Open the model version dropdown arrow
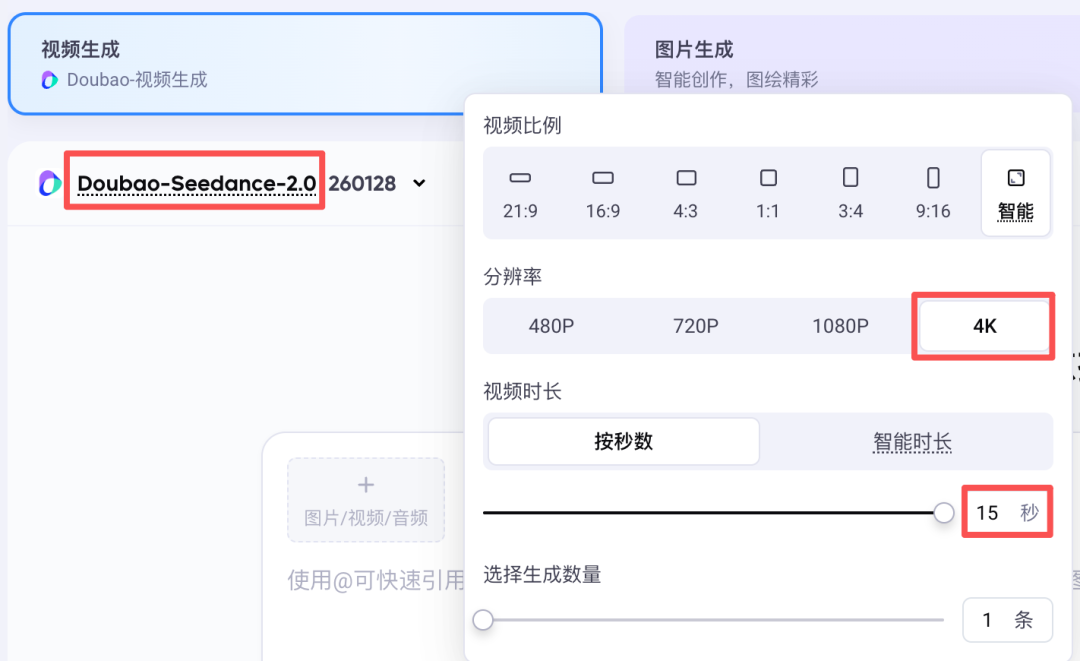 419,183
